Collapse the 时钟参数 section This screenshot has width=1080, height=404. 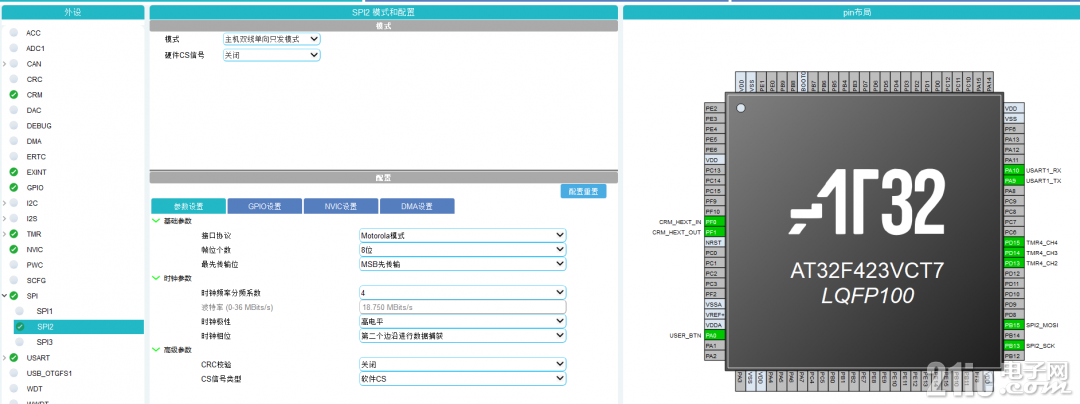coord(155,278)
